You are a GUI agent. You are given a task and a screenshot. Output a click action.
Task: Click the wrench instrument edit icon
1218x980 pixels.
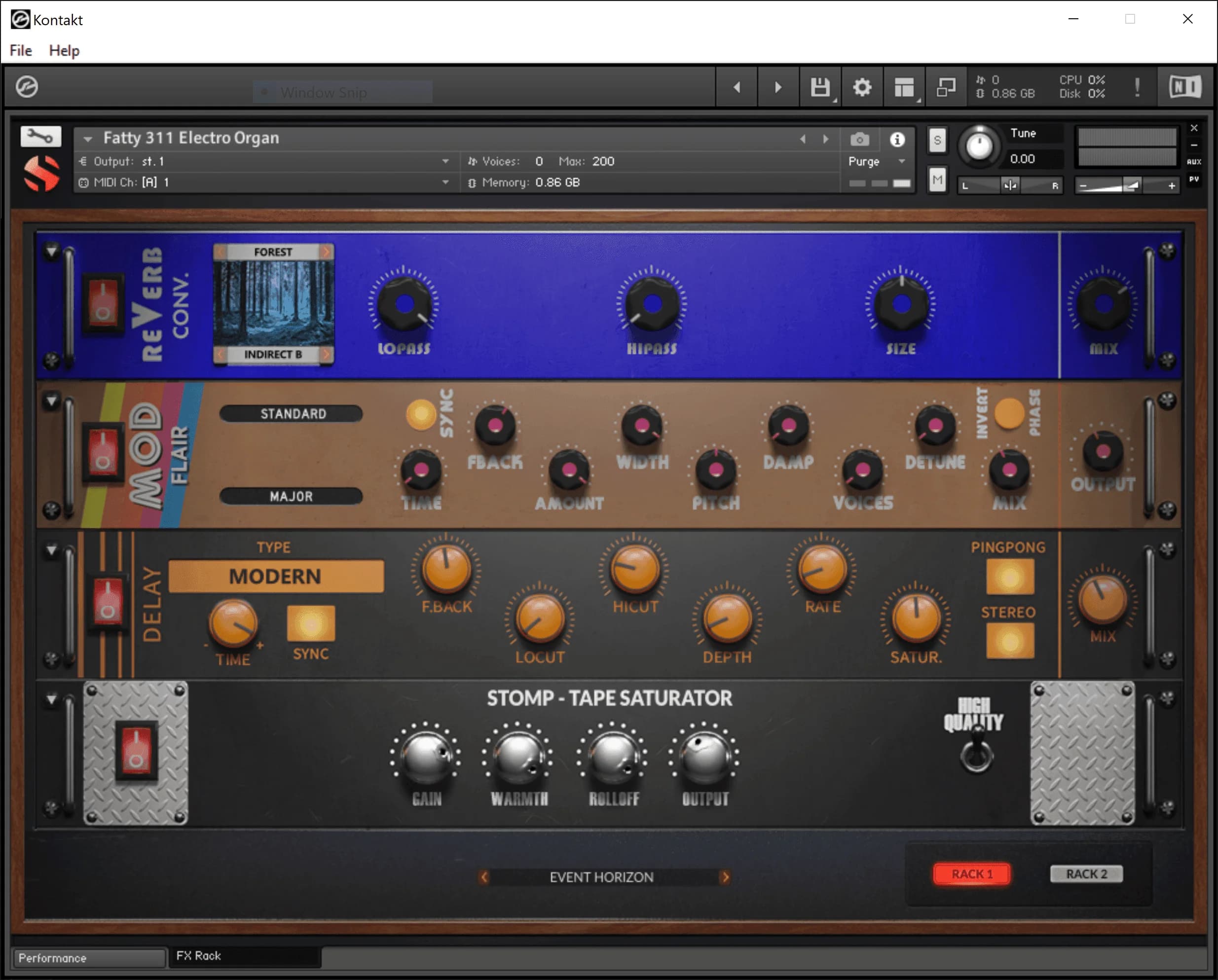coord(40,136)
